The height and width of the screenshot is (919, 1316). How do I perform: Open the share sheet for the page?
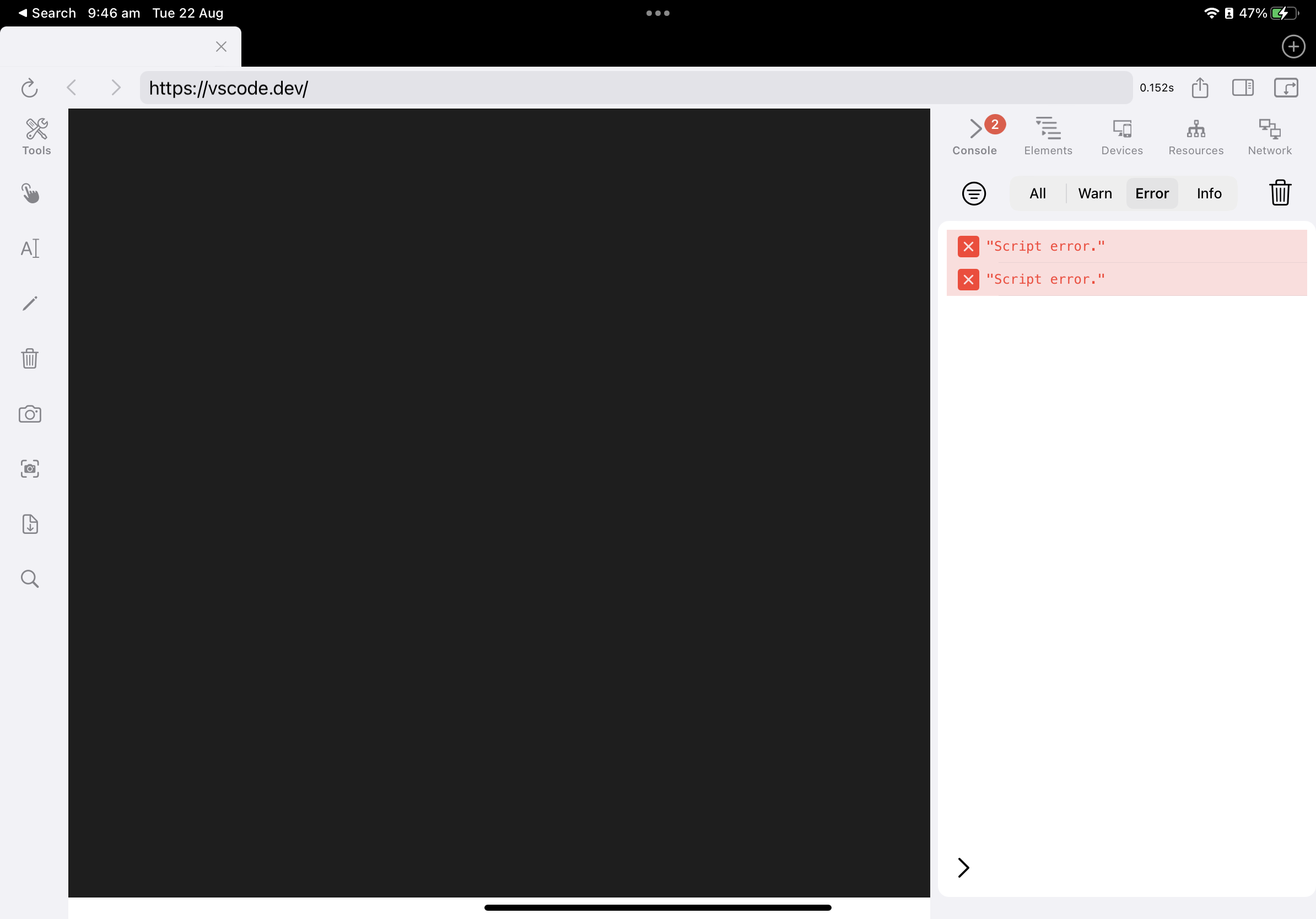1200,88
